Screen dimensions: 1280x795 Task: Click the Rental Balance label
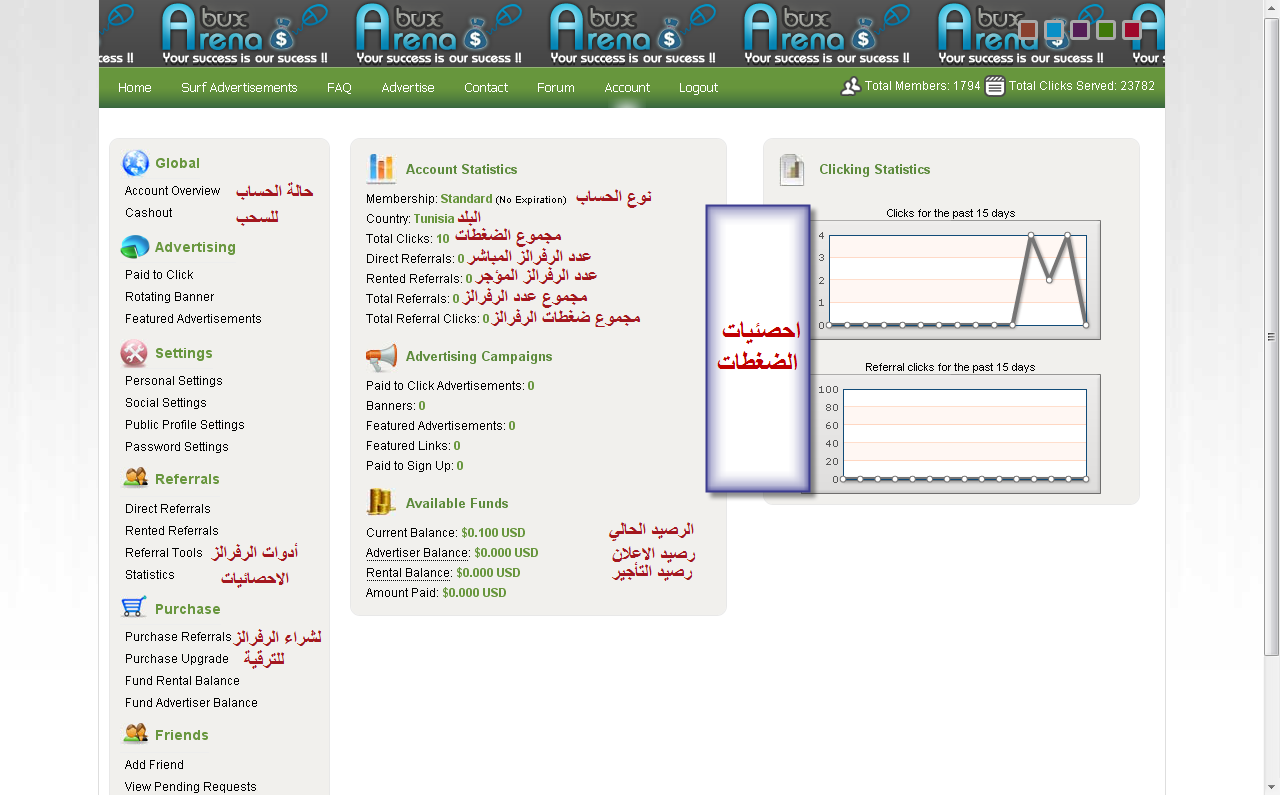click(x=409, y=573)
